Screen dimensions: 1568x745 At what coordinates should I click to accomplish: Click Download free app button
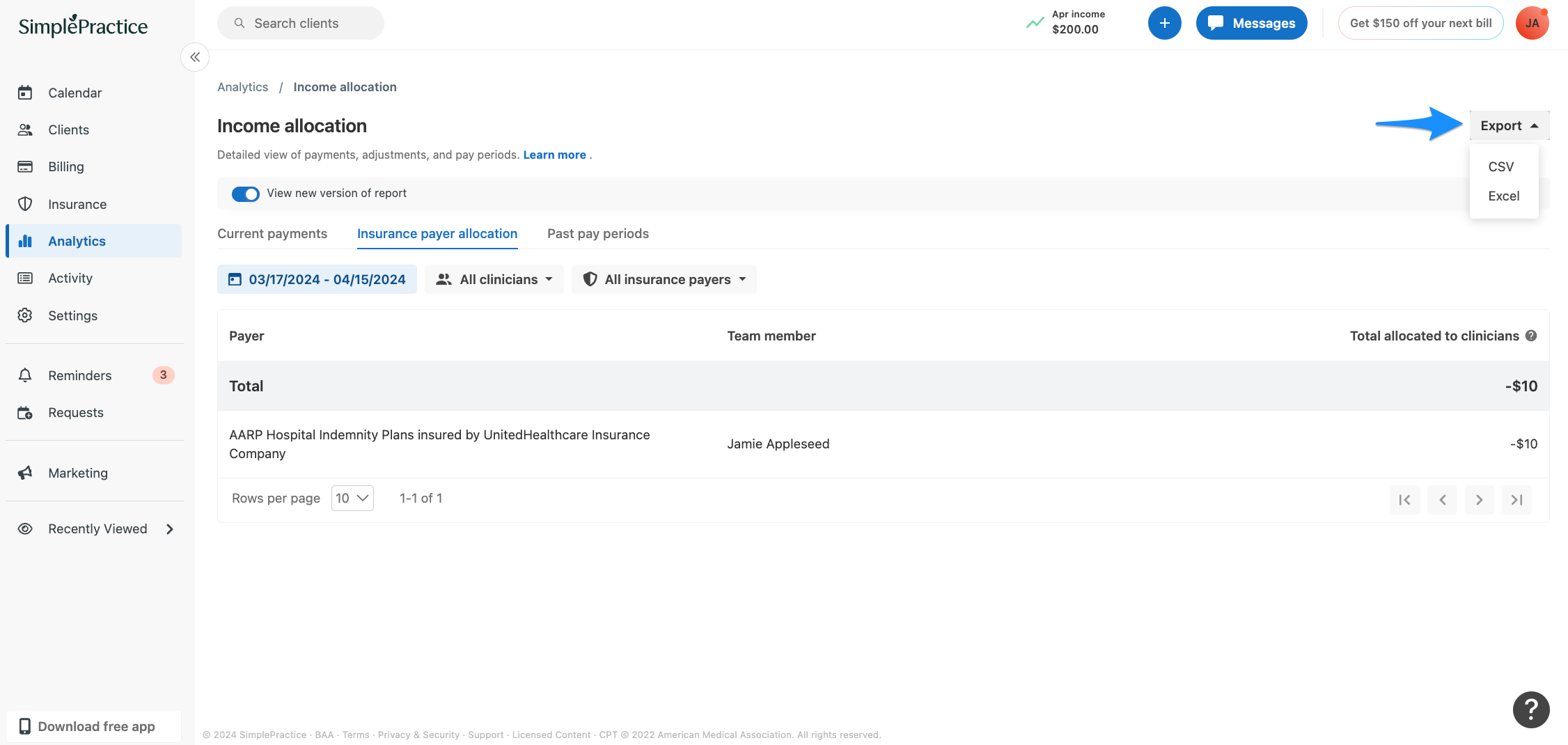click(x=94, y=726)
